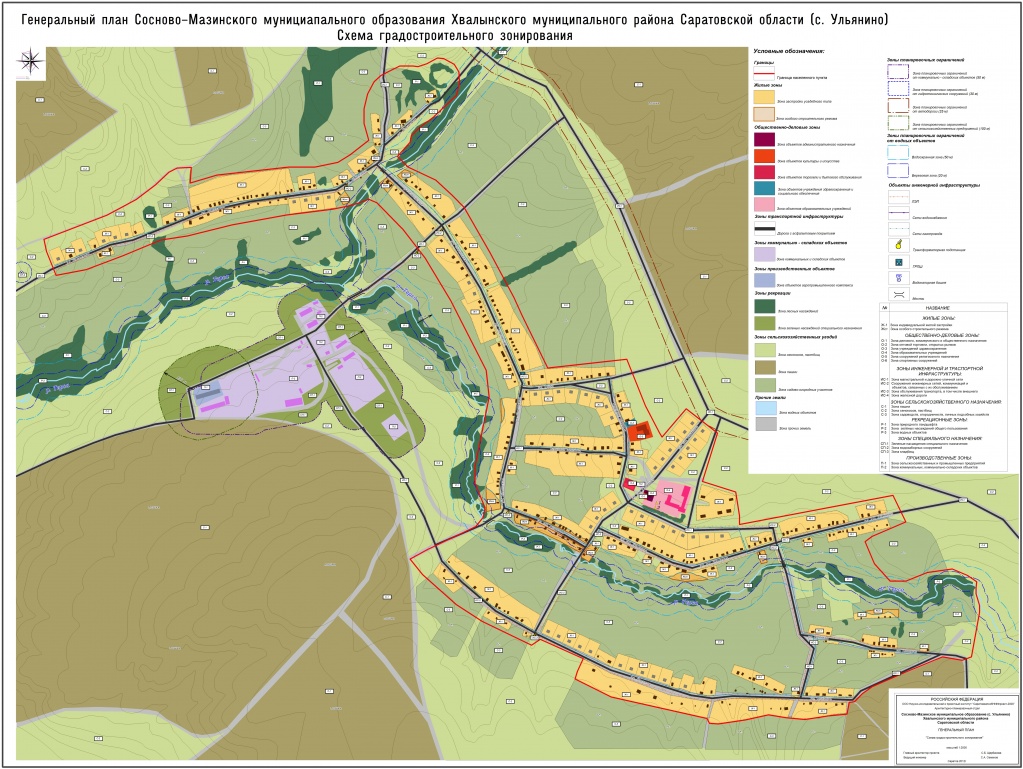The width and height of the screenshot is (1023, 769).
Task: Click the orange culture building on the map
Action: click(x=638, y=432)
